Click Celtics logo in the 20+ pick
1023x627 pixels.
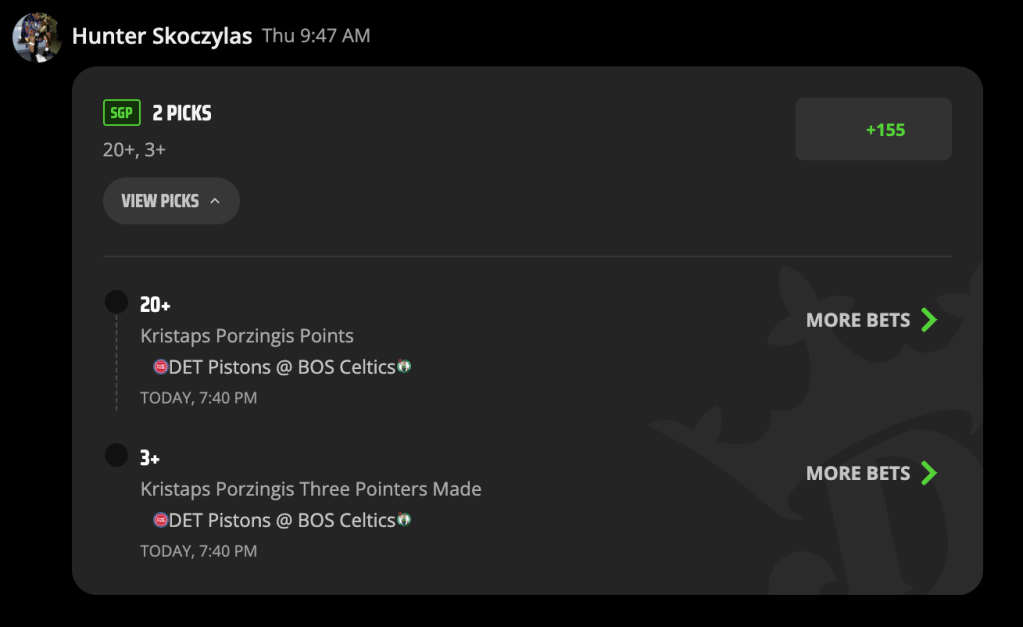point(405,366)
